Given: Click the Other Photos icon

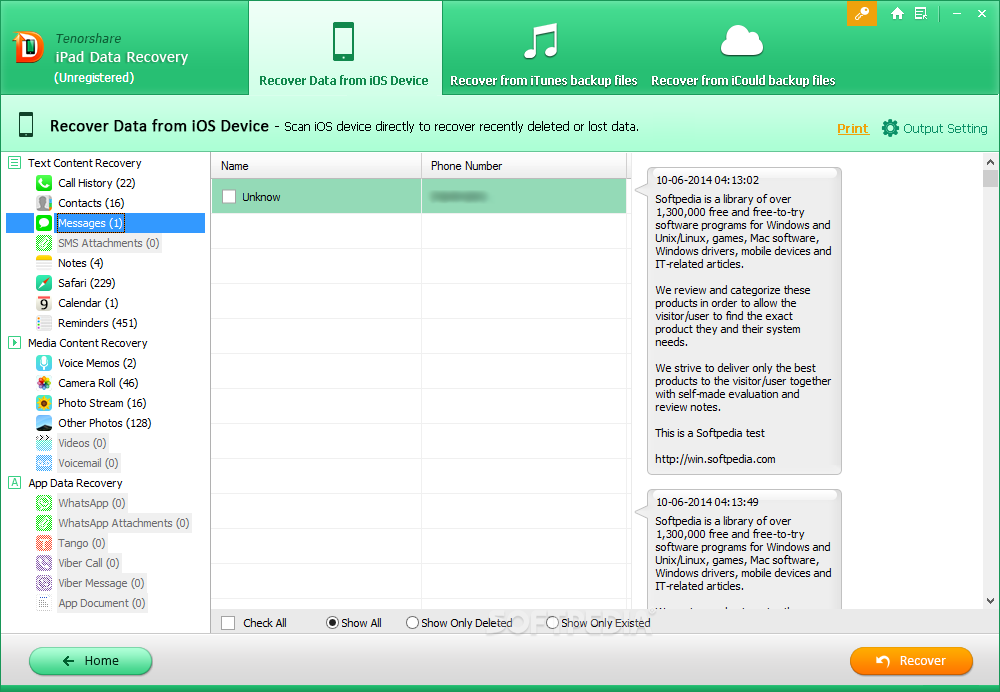Looking at the screenshot, I should point(44,423).
